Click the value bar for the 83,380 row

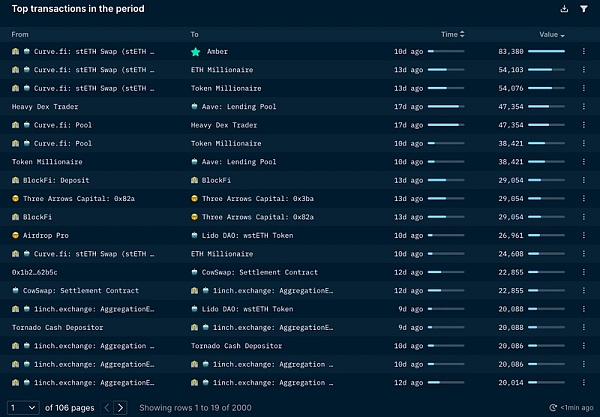(x=547, y=51)
